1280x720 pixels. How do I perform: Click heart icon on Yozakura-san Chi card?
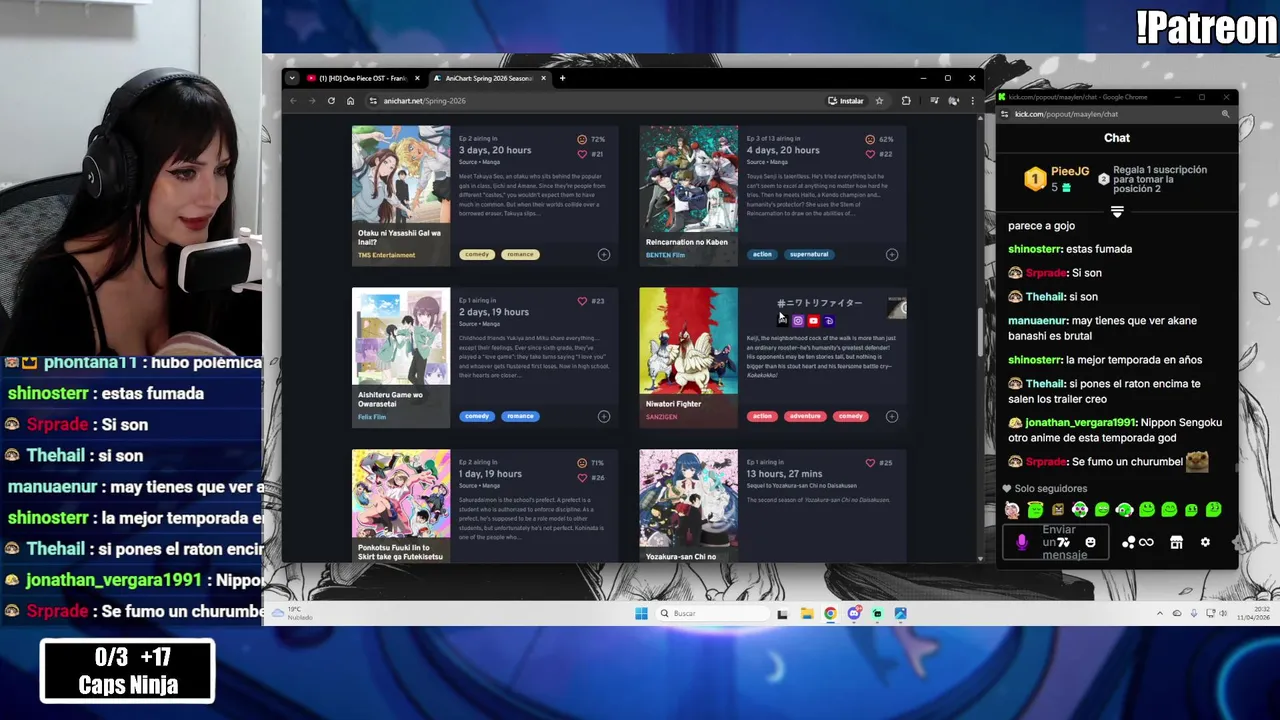(870, 463)
